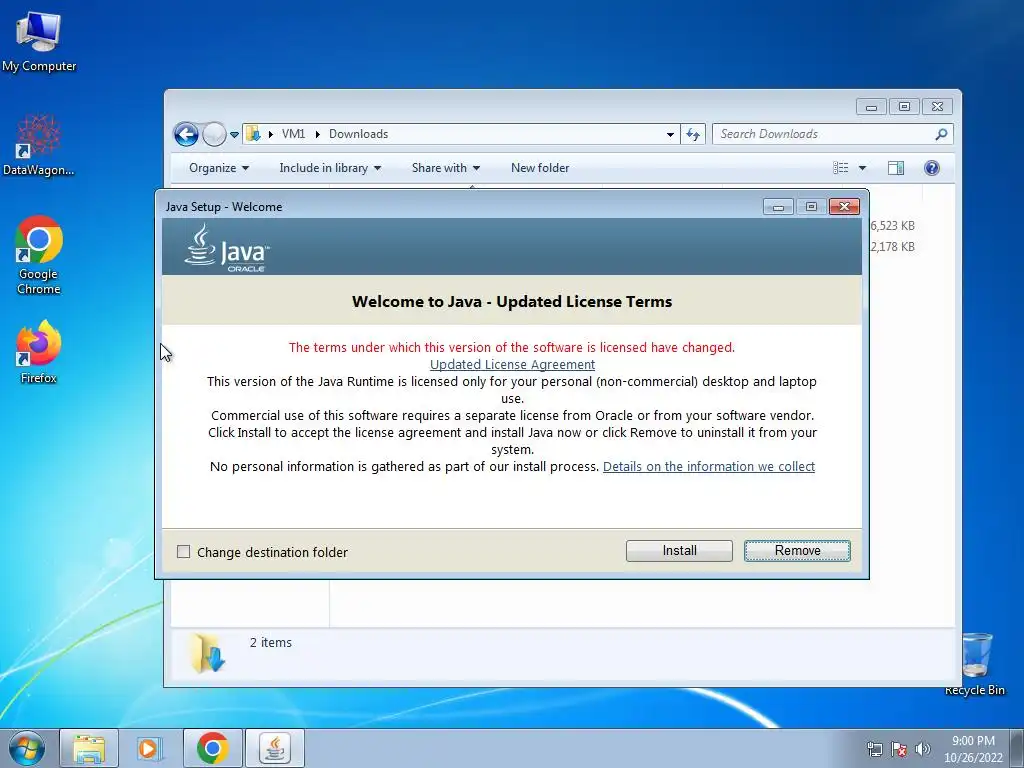
Task: Click 2 items status text
Action: point(270,643)
